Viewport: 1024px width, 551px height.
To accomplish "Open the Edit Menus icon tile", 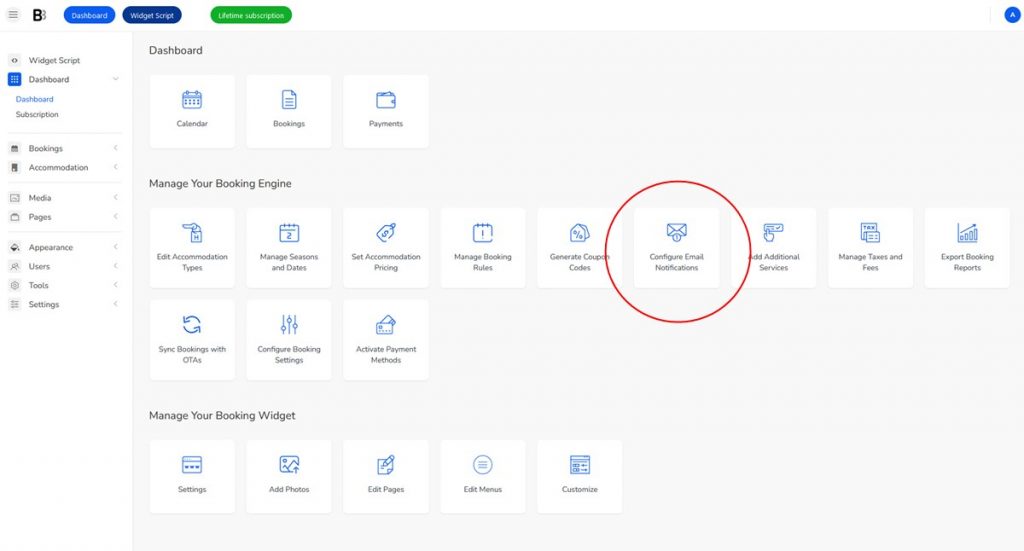I will click(482, 465).
